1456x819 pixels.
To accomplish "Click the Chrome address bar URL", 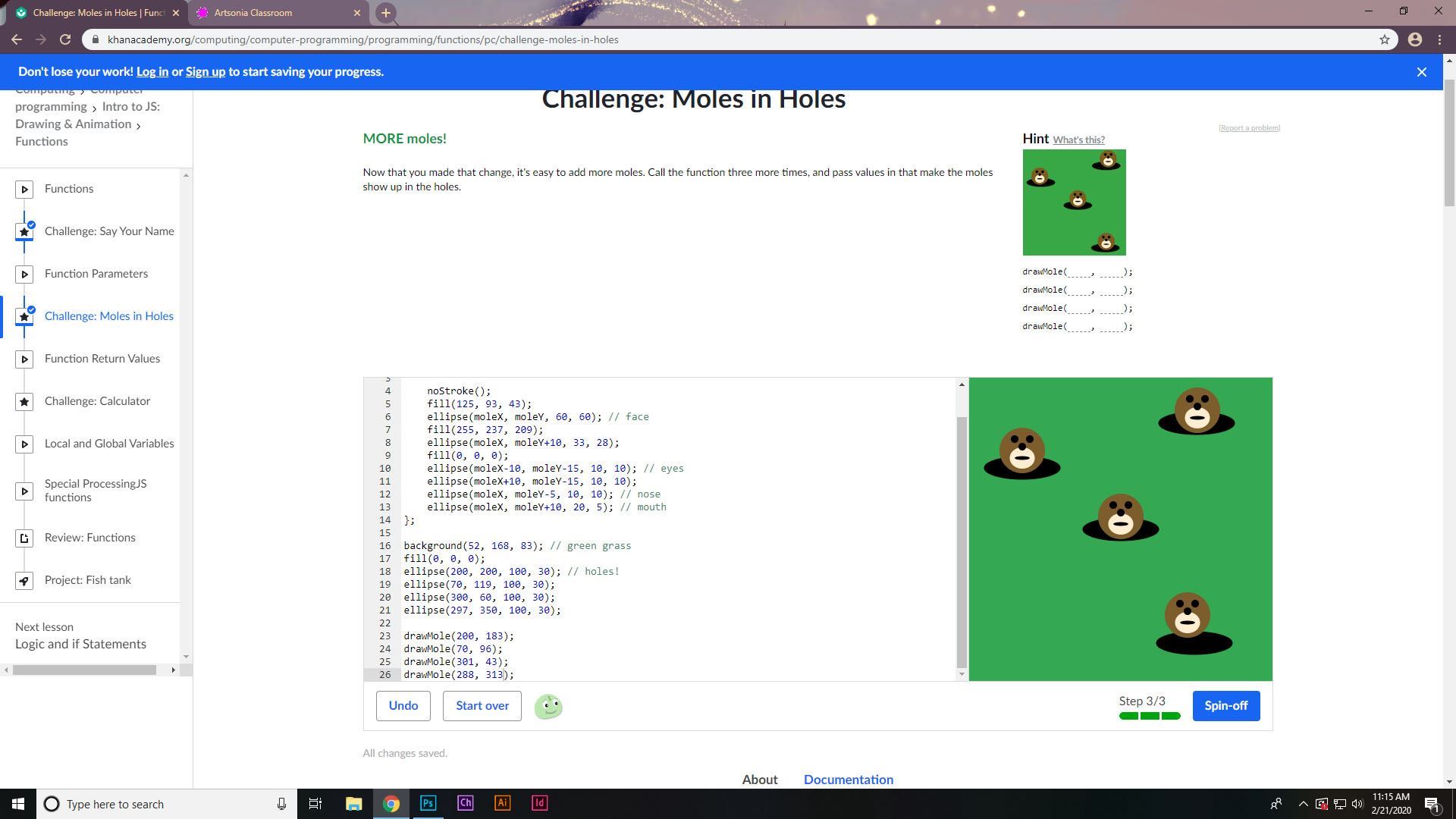I will point(362,39).
